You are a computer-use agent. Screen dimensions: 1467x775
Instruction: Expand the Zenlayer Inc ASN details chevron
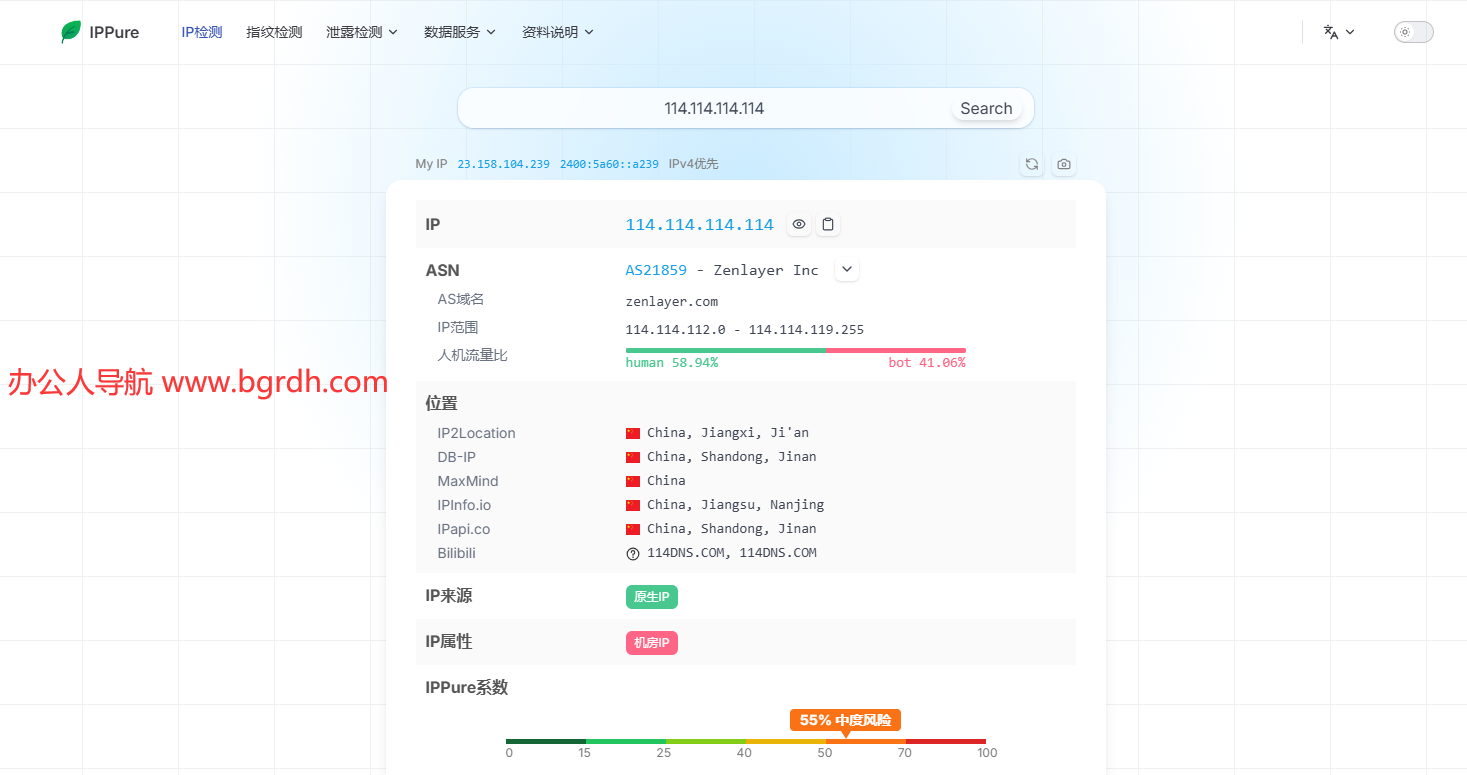[847, 270]
